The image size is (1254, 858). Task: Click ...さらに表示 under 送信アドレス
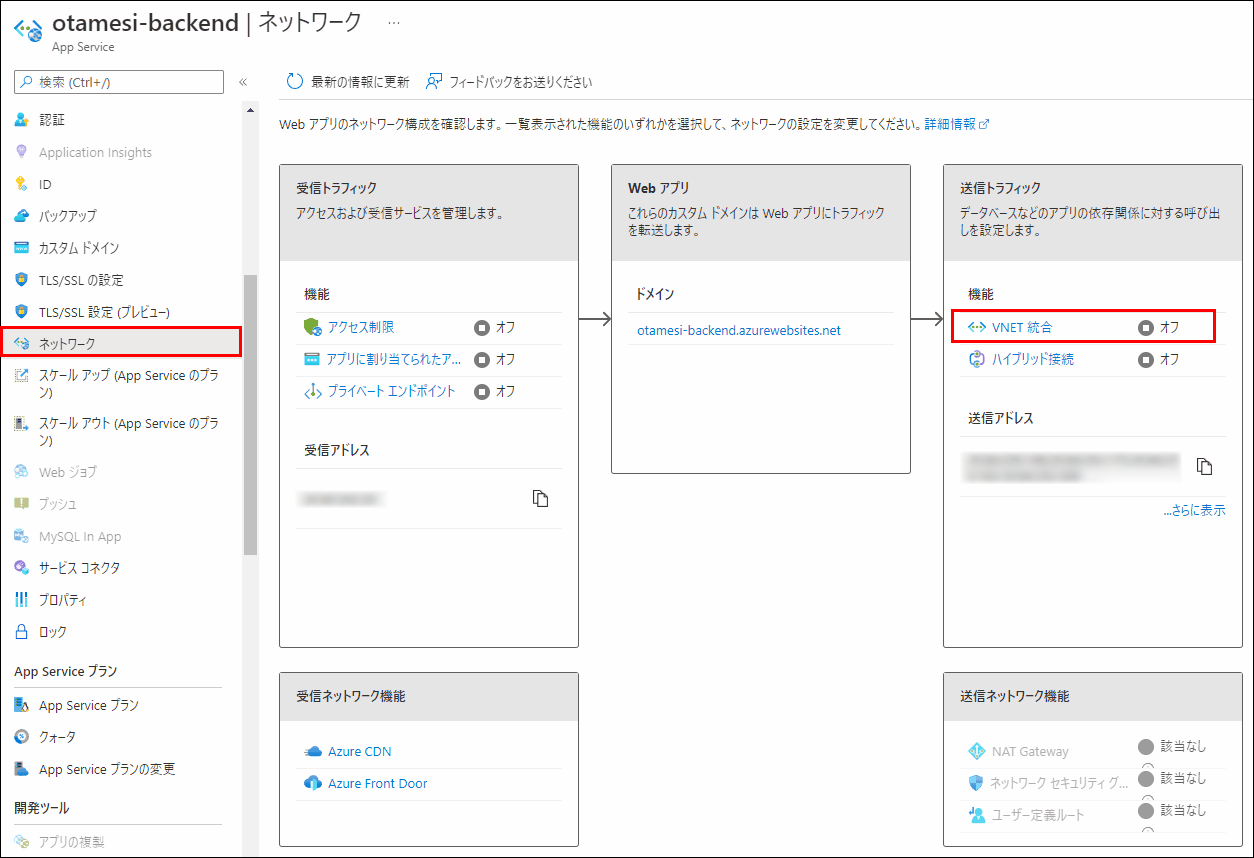(x=1194, y=510)
